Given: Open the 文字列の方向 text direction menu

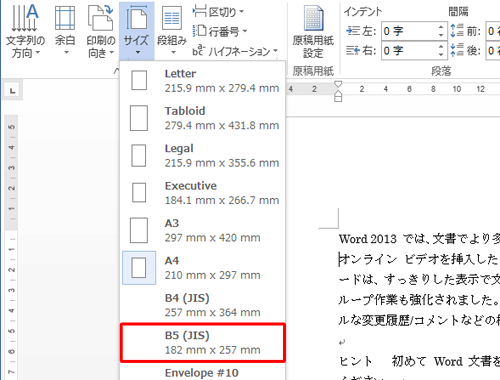Looking at the screenshot, I should (25, 31).
